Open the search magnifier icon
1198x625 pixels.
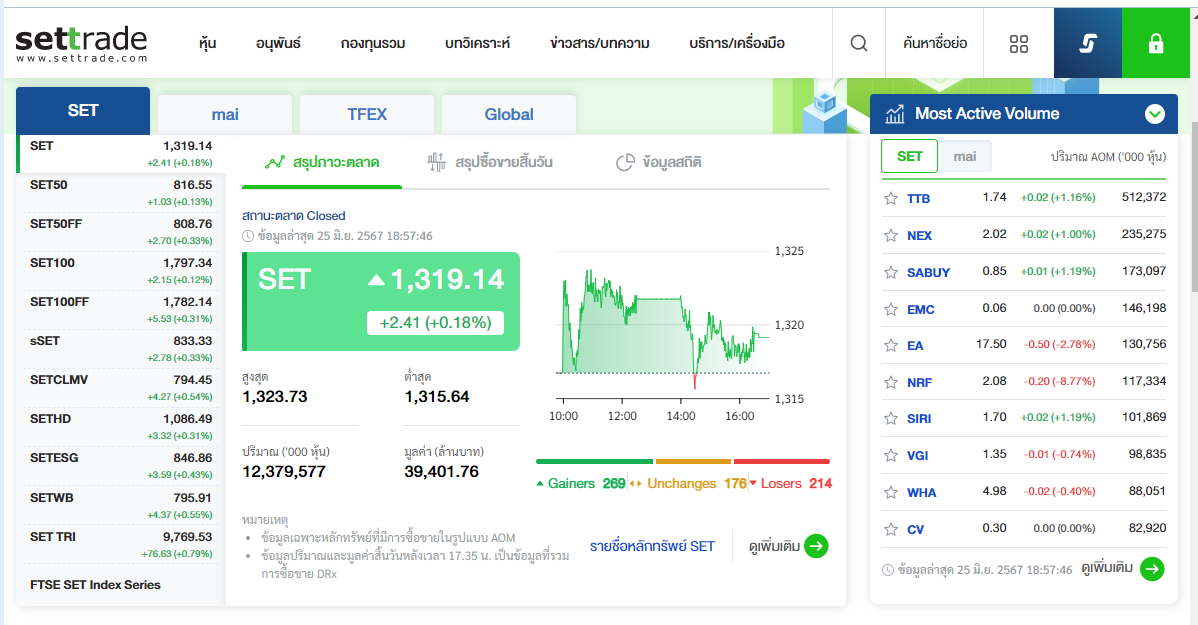tap(859, 43)
